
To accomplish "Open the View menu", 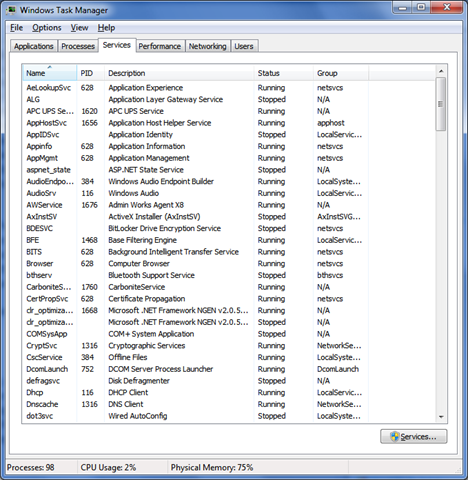I will tap(79, 28).
